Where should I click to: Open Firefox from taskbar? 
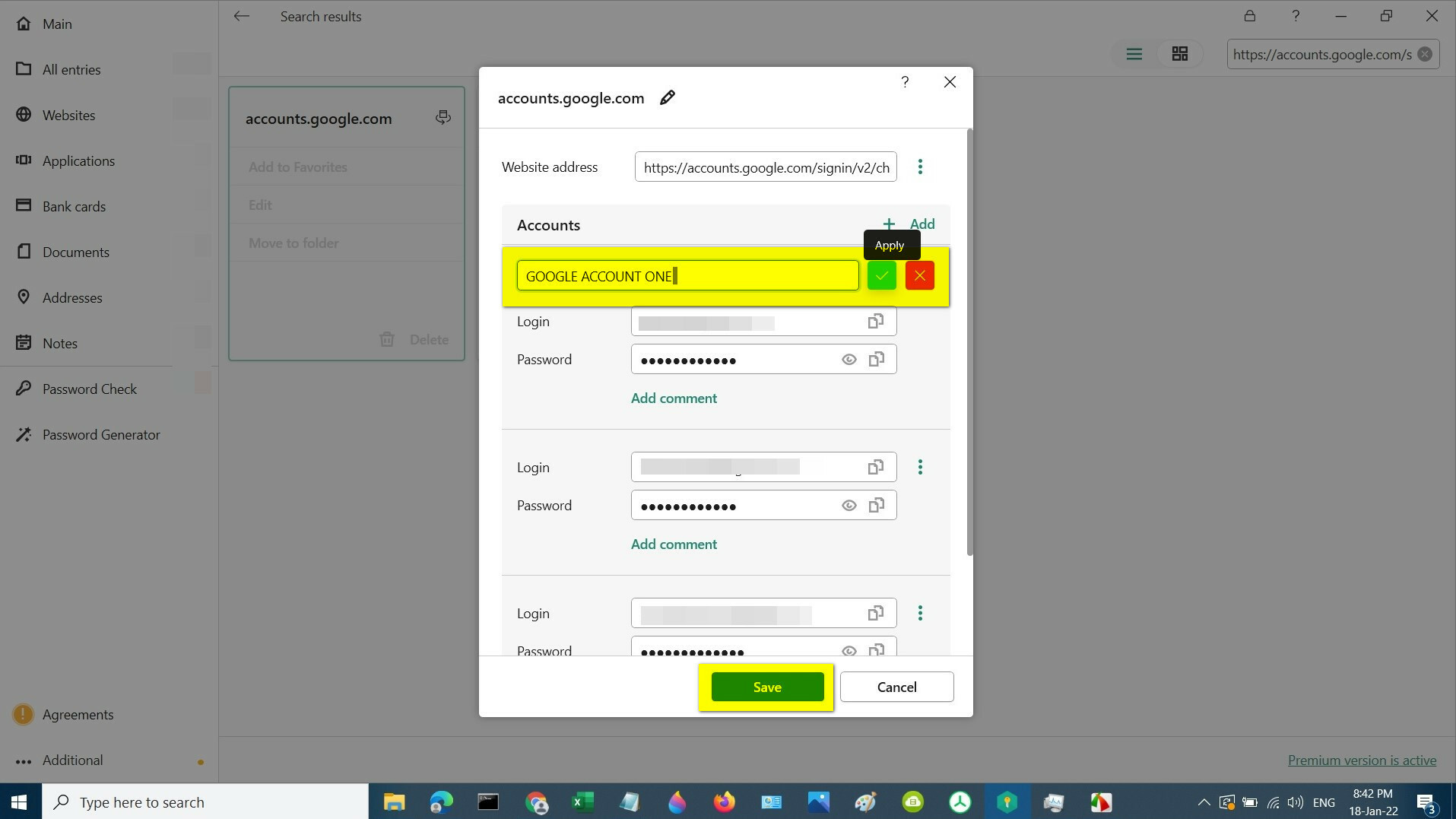(724, 802)
